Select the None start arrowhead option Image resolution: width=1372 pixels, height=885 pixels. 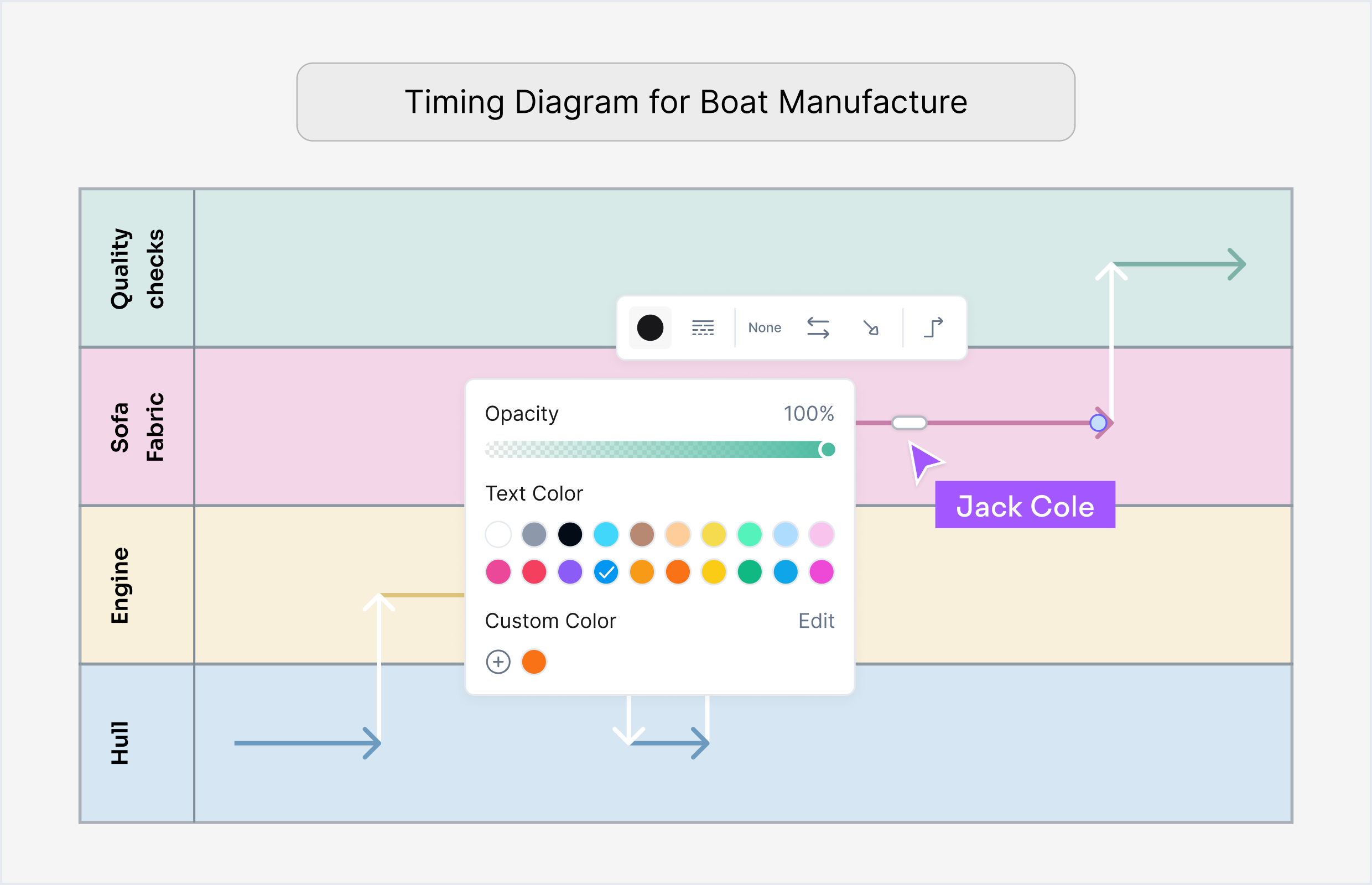click(765, 327)
